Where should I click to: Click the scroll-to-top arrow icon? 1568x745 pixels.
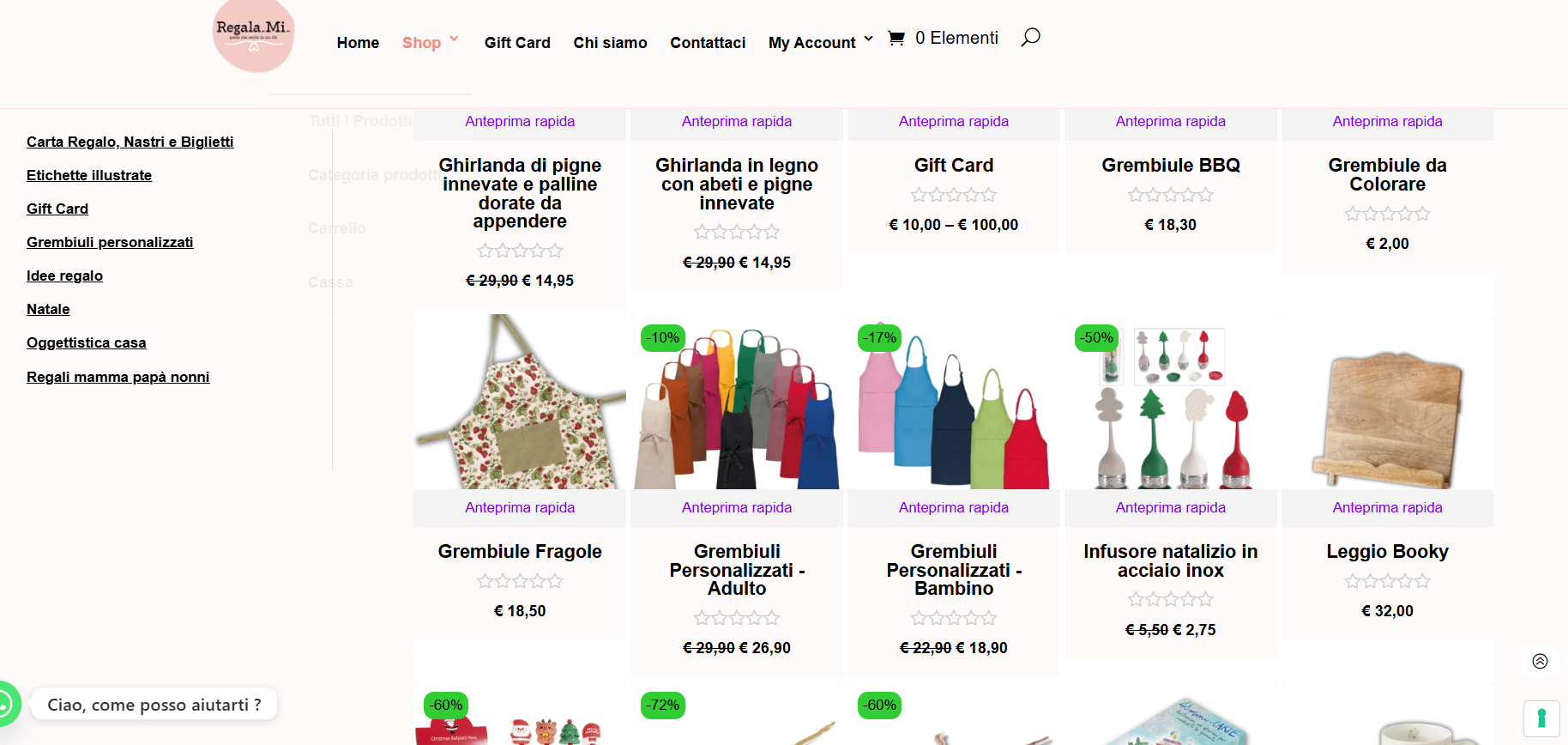click(1540, 661)
